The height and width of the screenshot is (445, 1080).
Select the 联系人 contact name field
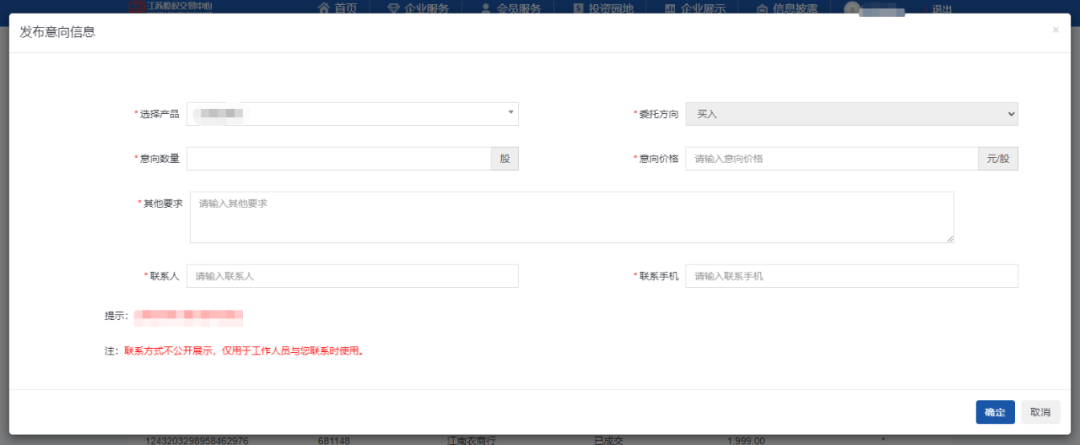[352, 276]
